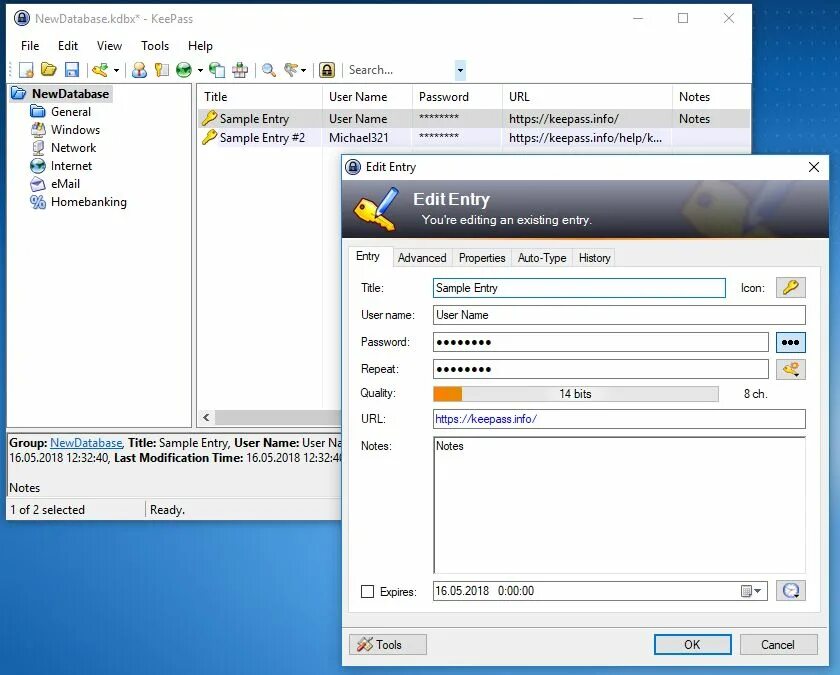Click the Title input field
840x675 pixels.
coord(579,288)
